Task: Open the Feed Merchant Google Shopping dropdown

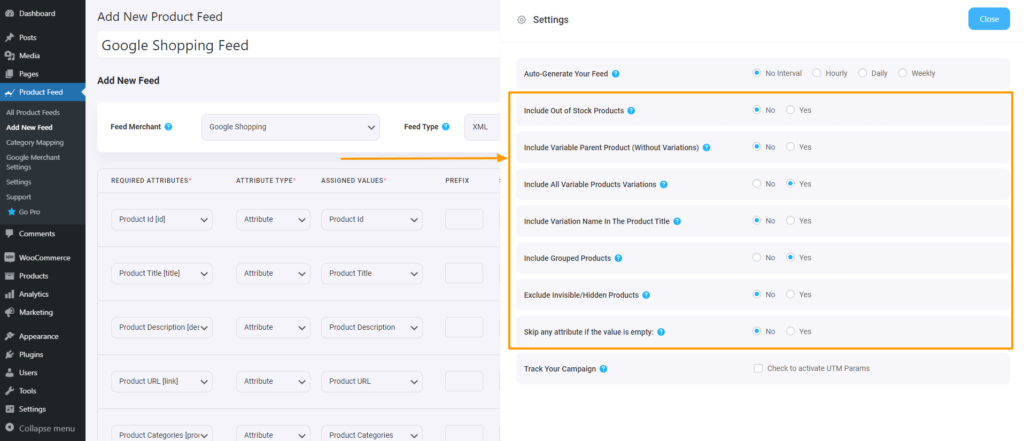Action: click(290, 127)
